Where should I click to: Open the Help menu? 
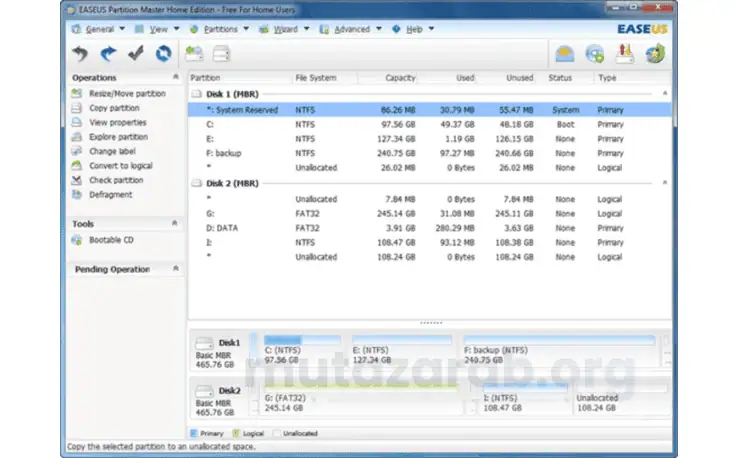tap(414, 29)
